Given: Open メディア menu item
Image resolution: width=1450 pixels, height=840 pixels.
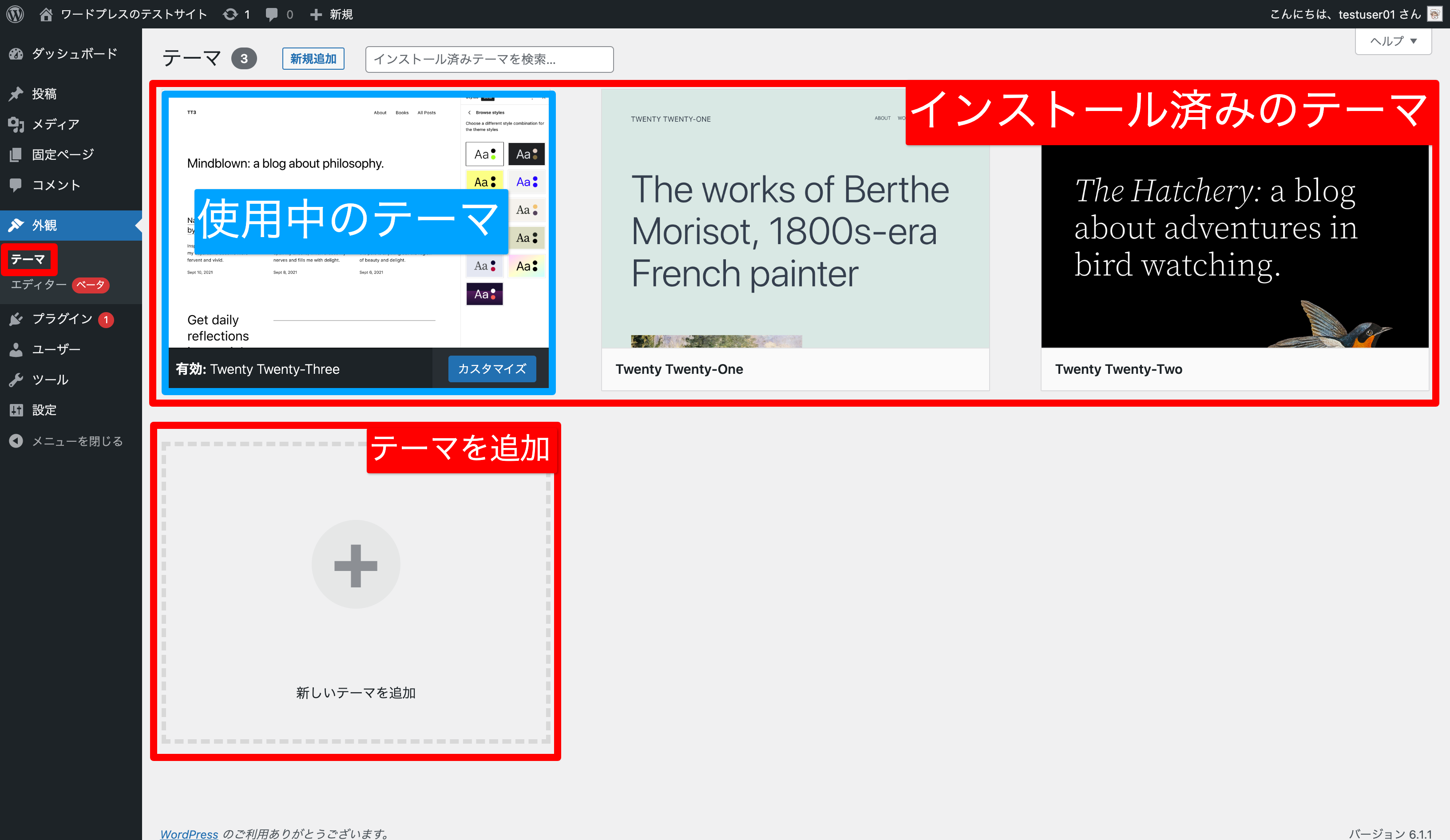Looking at the screenshot, I should tap(71, 124).
